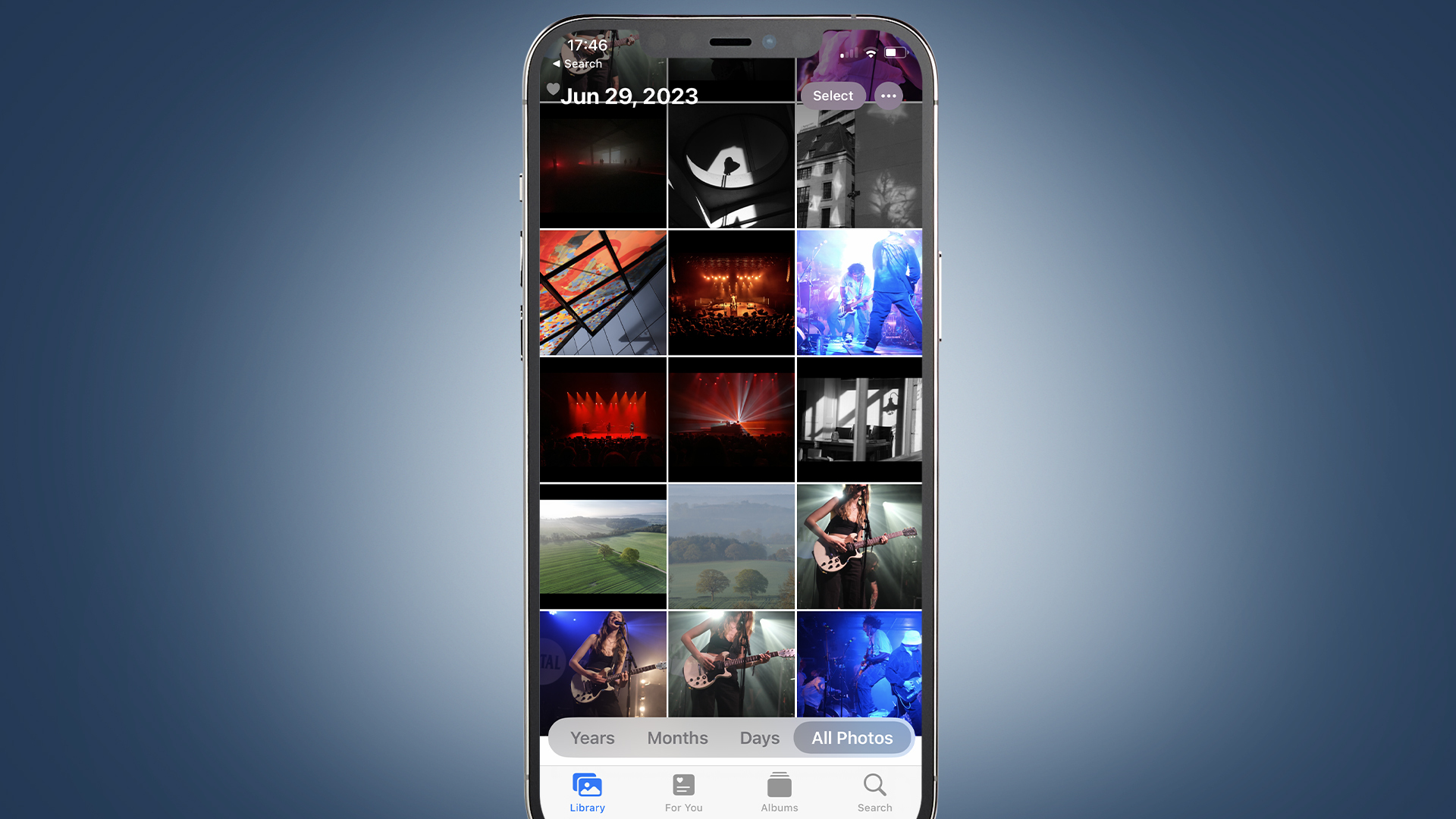Viewport: 1456px width, 819px height.
Task: Tap the Albums icon in tab bar
Action: click(x=778, y=792)
